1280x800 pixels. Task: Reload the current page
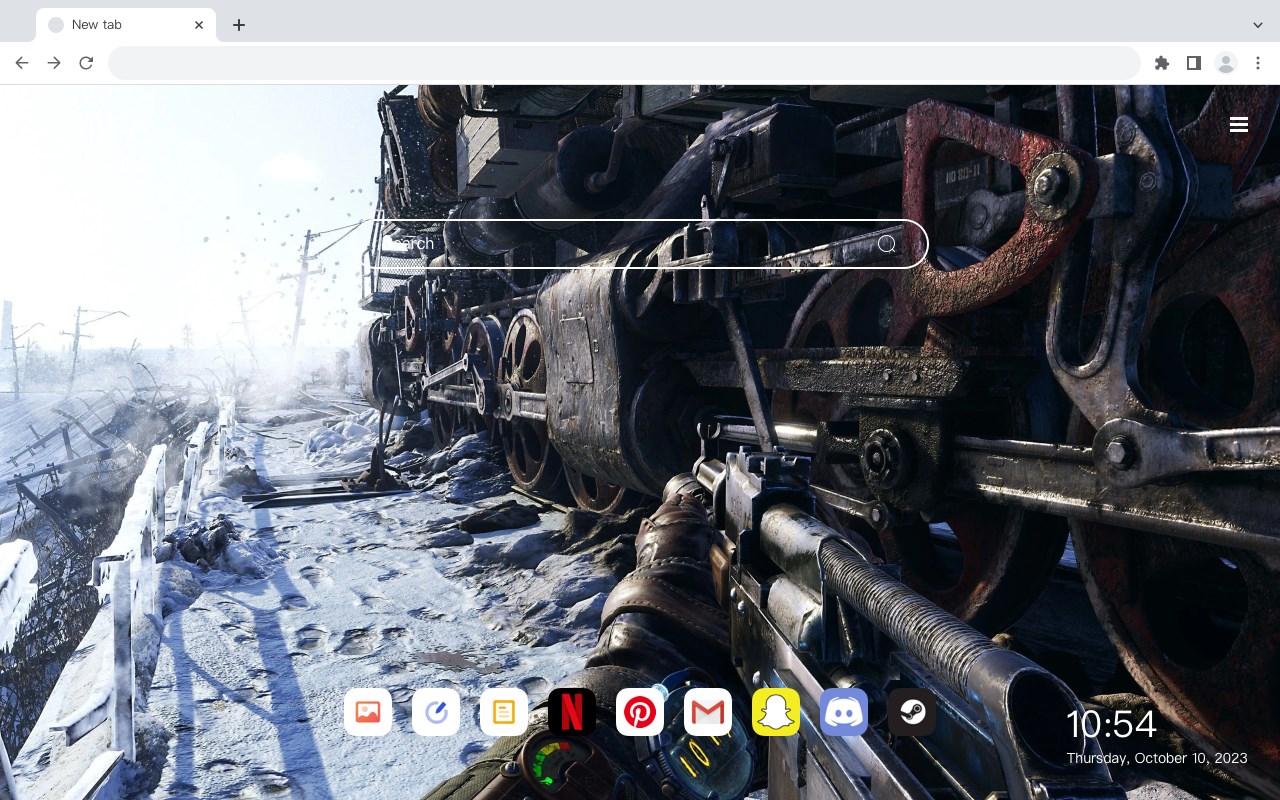[x=86, y=63]
